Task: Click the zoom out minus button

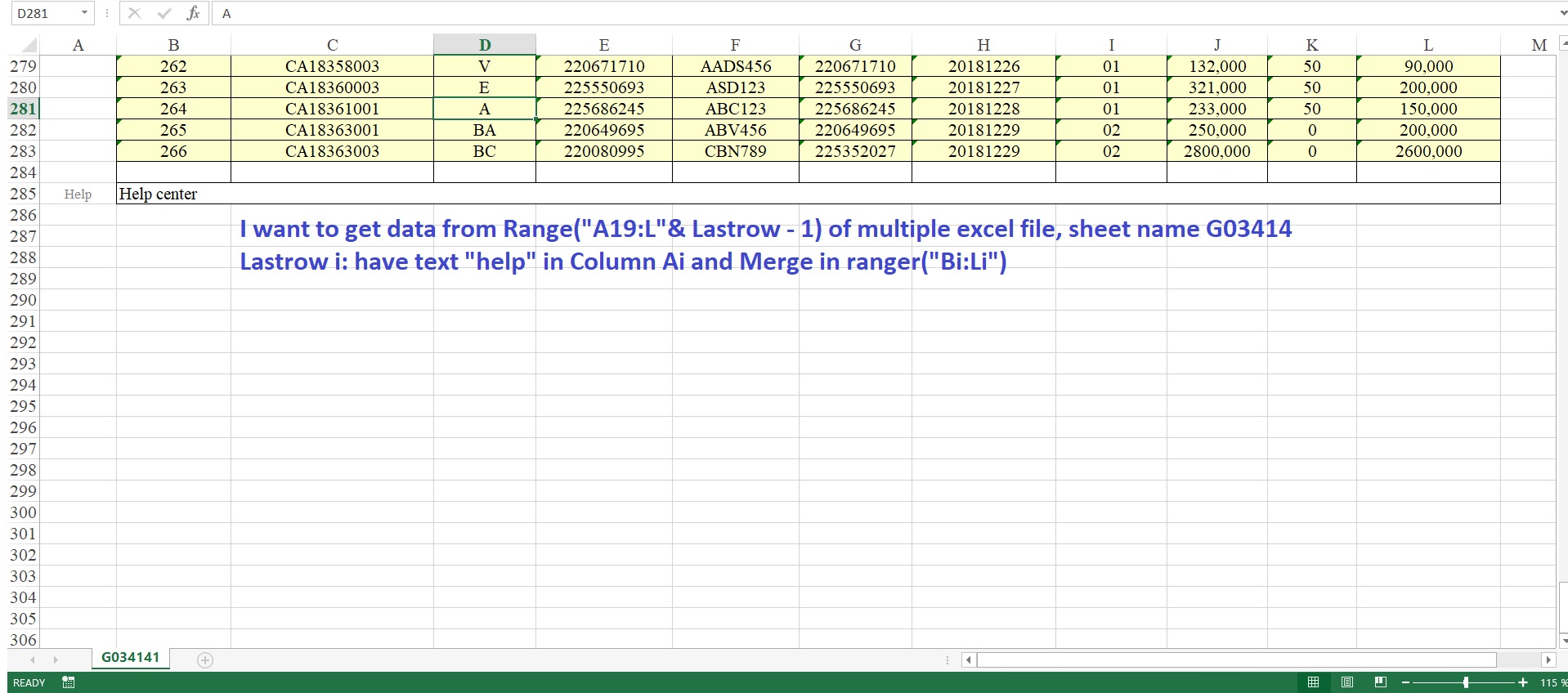Action: click(1405, 682)
